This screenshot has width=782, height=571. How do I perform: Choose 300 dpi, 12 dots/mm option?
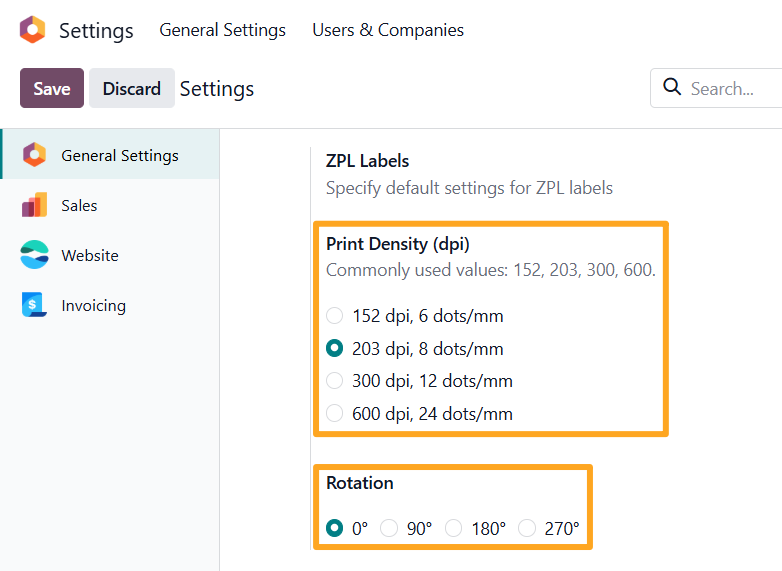(x=335, y=381)
